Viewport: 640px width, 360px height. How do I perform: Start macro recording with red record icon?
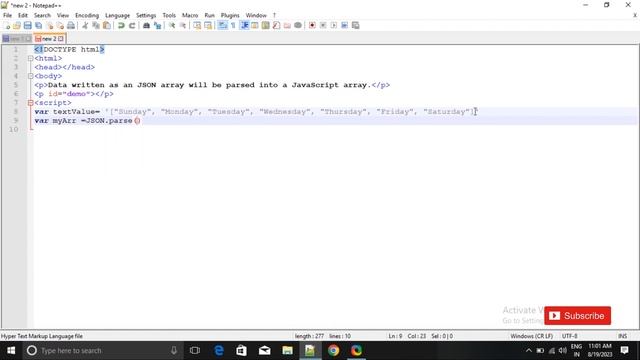[x=312, y=25]
